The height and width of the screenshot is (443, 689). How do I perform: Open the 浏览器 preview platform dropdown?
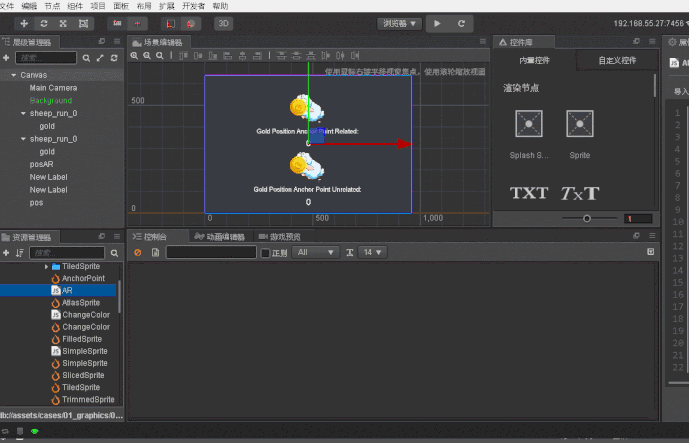399,24
